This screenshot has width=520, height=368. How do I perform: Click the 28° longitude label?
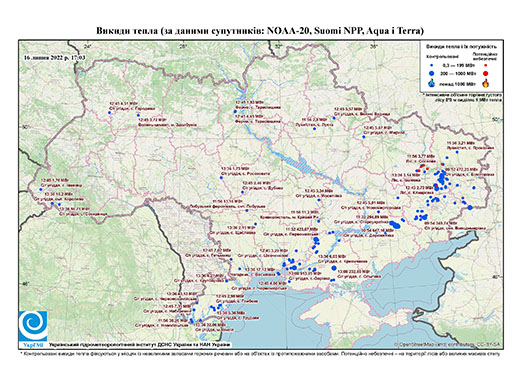click(183, 46)
